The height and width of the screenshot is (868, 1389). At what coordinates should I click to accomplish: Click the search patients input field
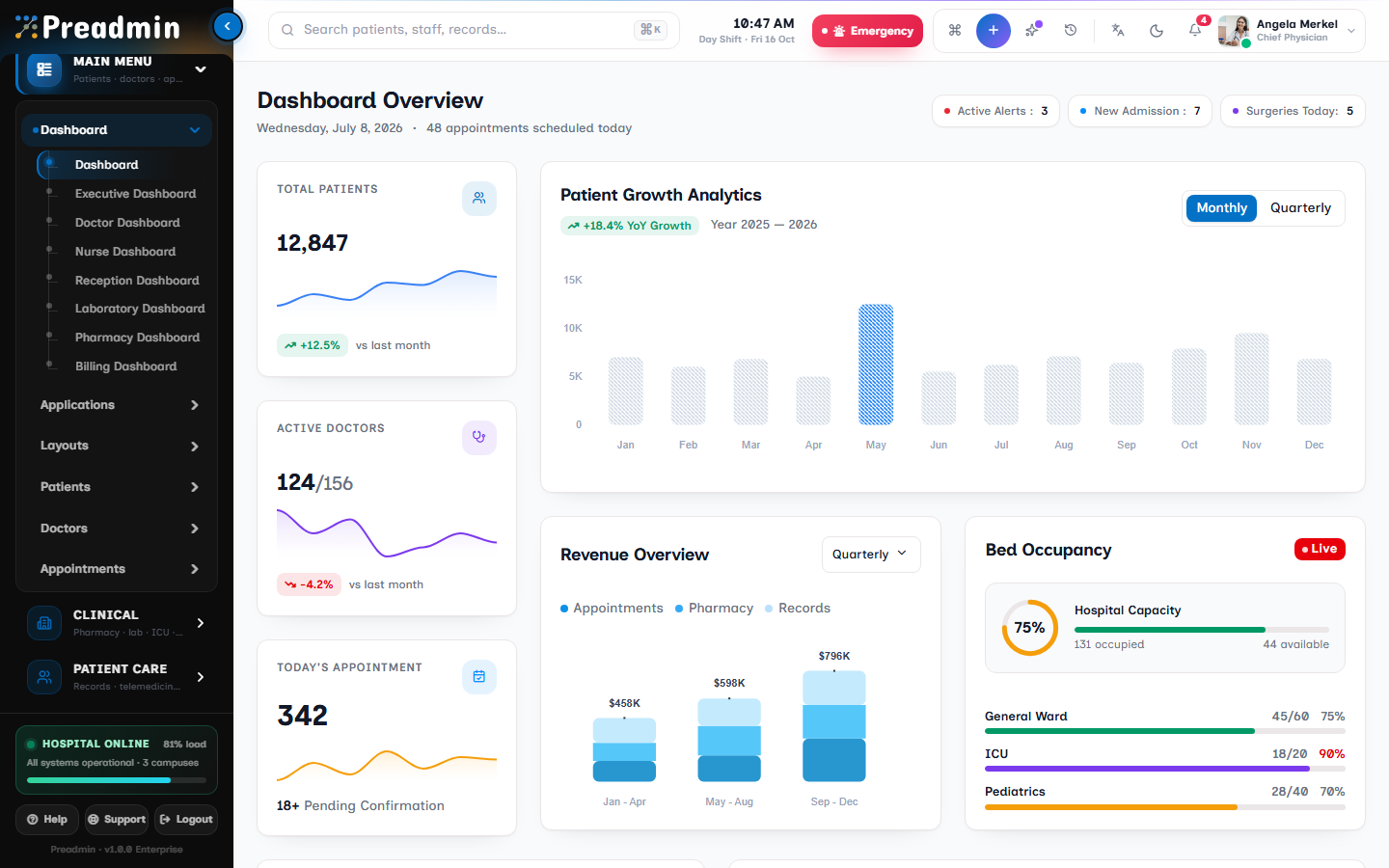pyautogui.click(x=474, y=30)
